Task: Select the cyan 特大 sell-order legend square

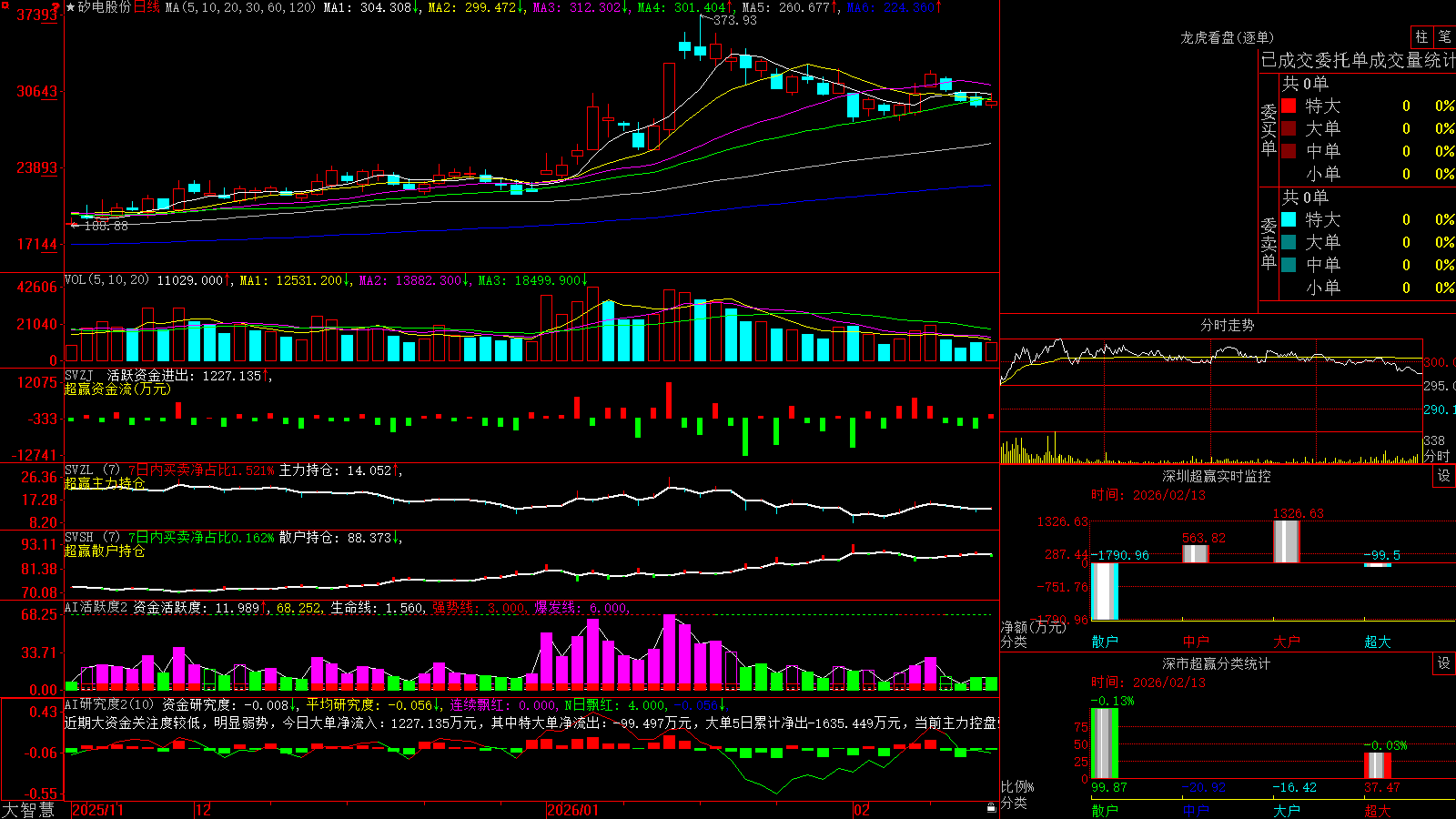Action: 1289,219
